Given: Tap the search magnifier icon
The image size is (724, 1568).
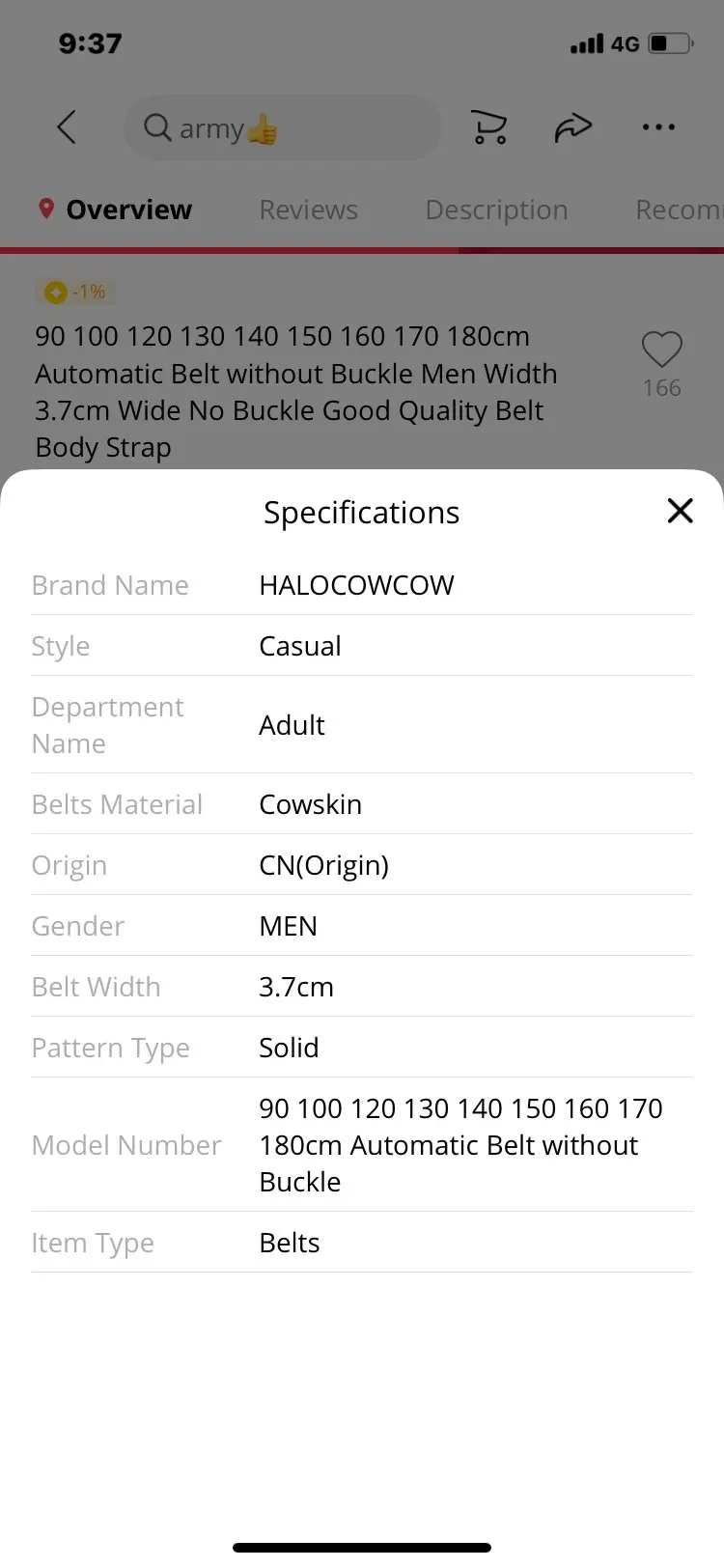Looking at the screenshot, I should (156, 126).
